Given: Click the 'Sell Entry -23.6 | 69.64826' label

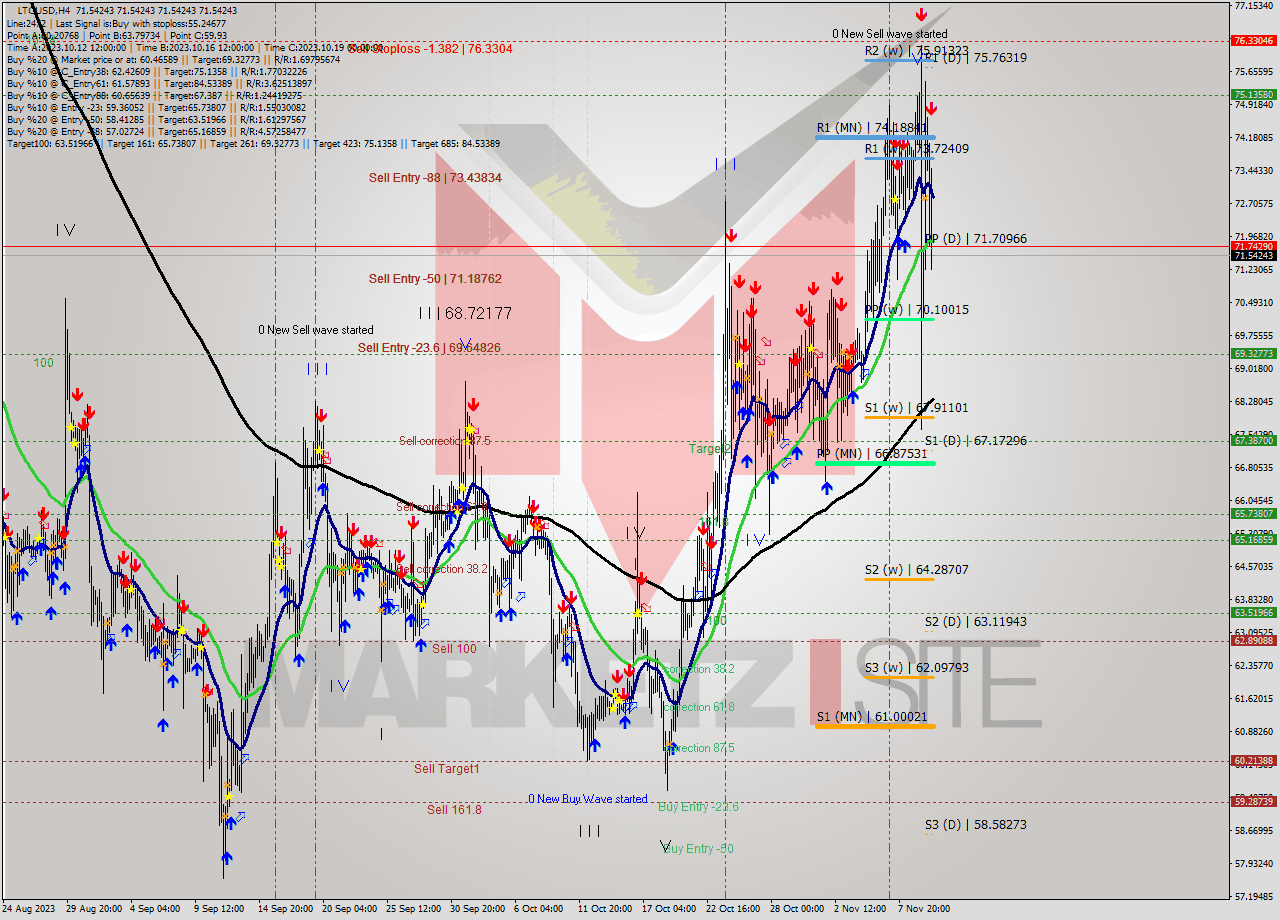Looking at the screenshot, I should point(430,348).
